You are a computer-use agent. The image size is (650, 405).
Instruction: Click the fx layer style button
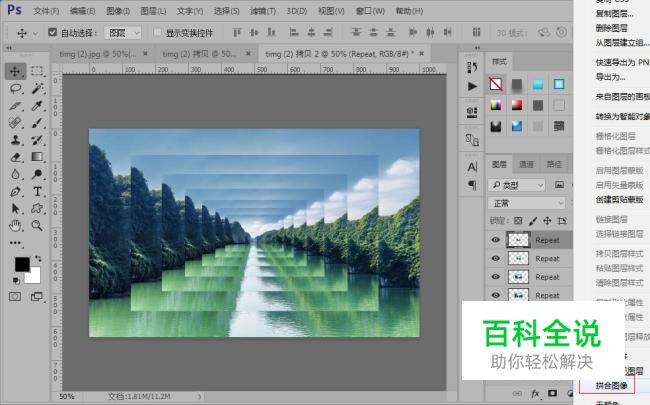coord(535,393)
